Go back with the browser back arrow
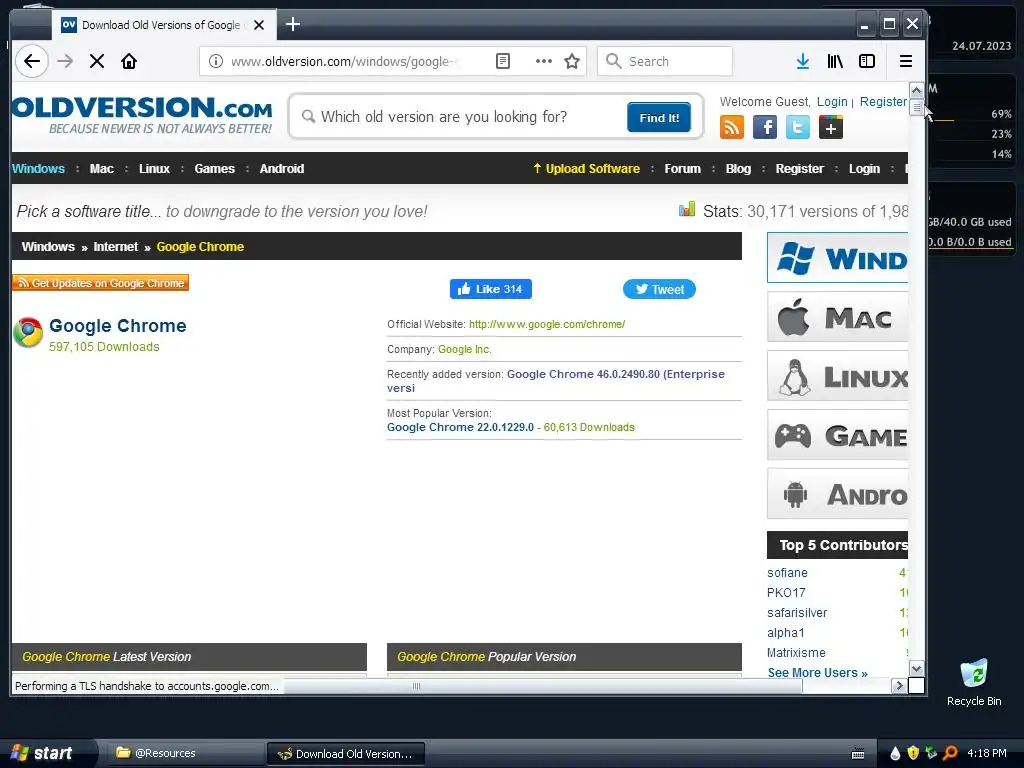The width and height of the screenshot is (1024, 768). pyautogui.click(x=31, y=61)
